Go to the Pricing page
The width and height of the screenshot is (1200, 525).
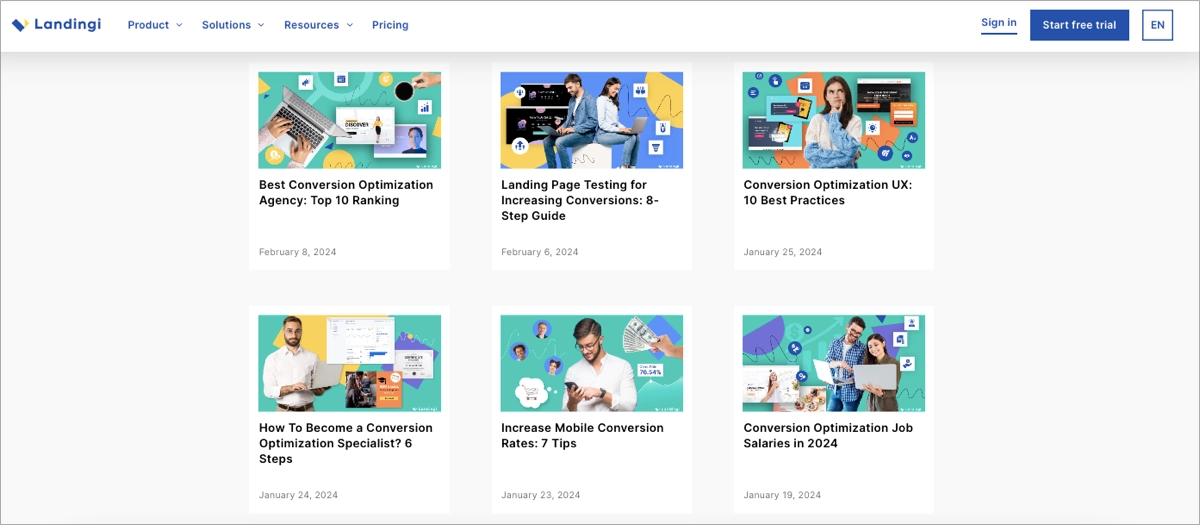[x=390, y=25]
